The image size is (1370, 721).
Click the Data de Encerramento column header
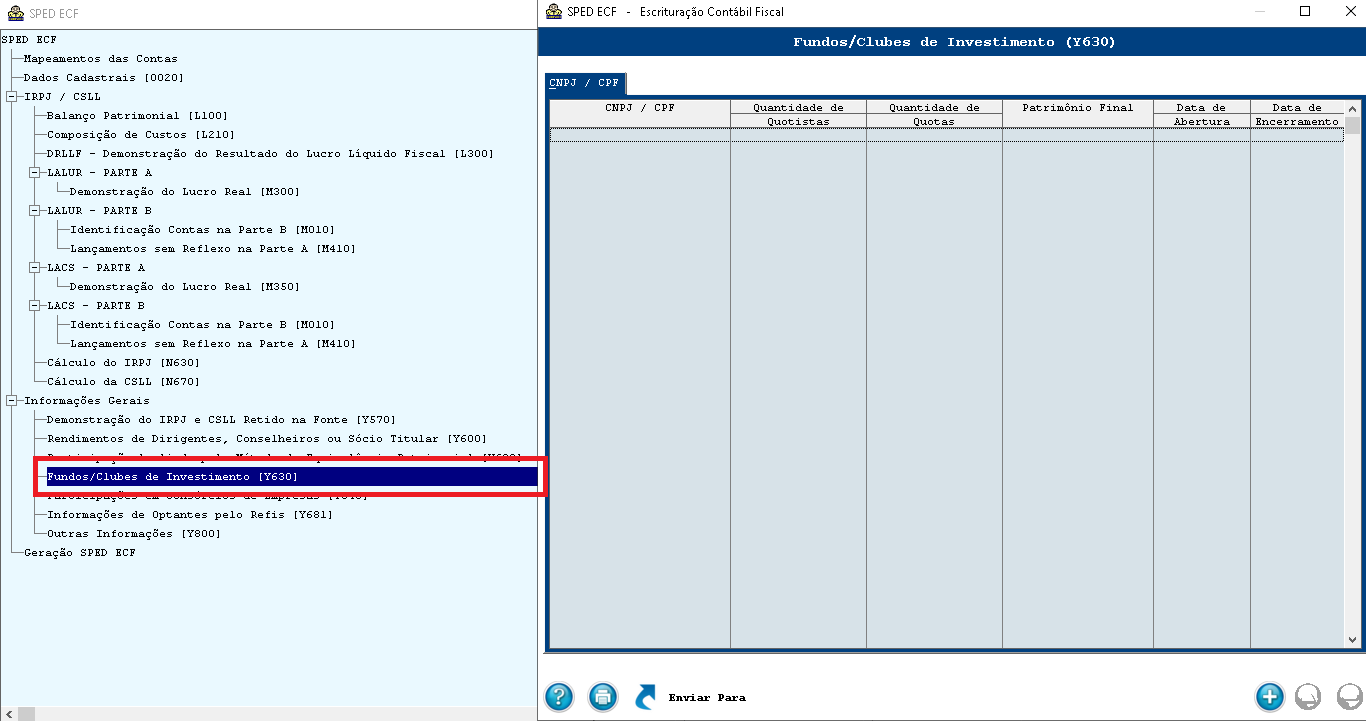(x=1297, y=114)
